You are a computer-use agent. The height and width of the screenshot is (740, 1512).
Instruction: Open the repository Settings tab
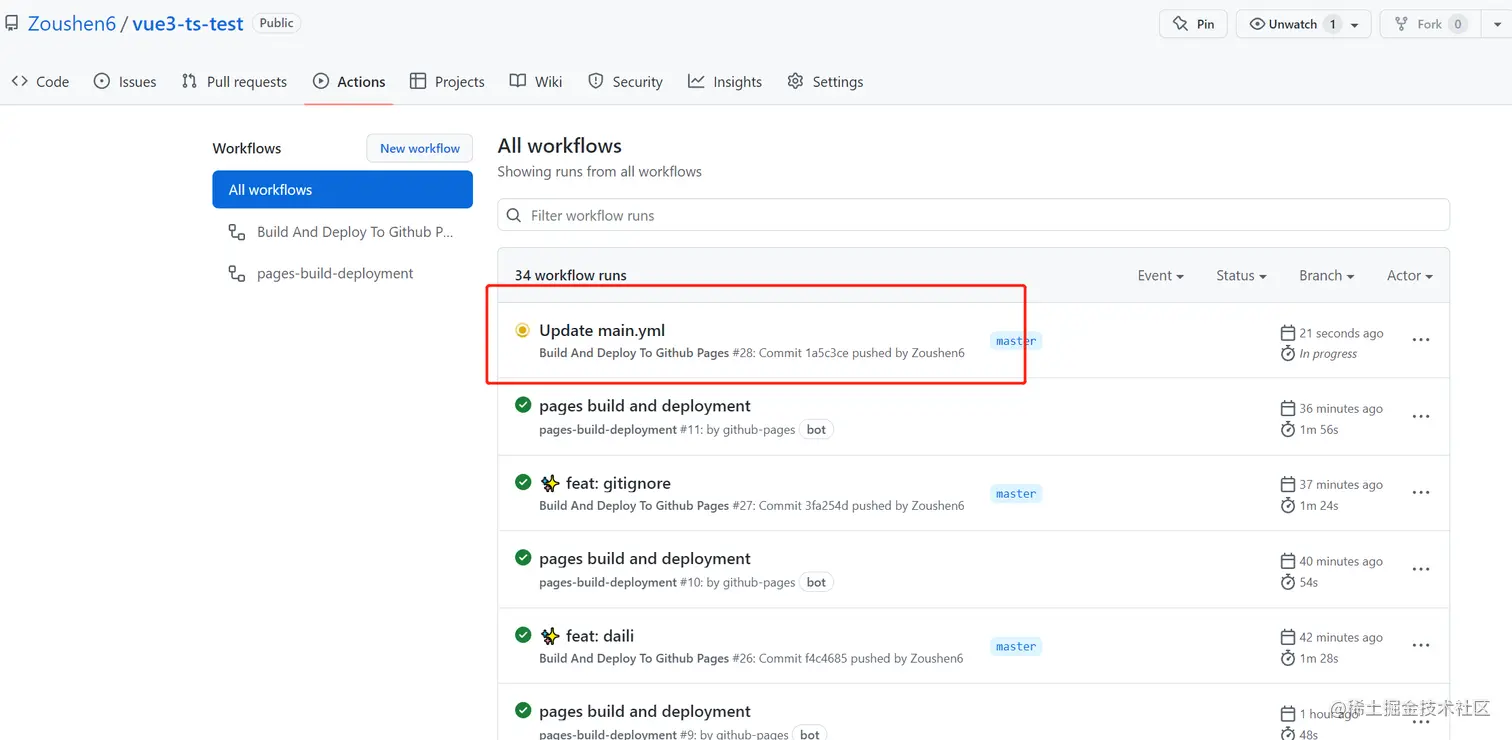pyautogui.click(x=825, y=82)
